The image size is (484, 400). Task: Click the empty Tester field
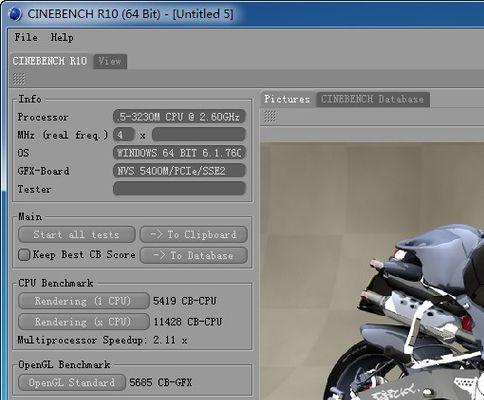(x=180, y=189)
